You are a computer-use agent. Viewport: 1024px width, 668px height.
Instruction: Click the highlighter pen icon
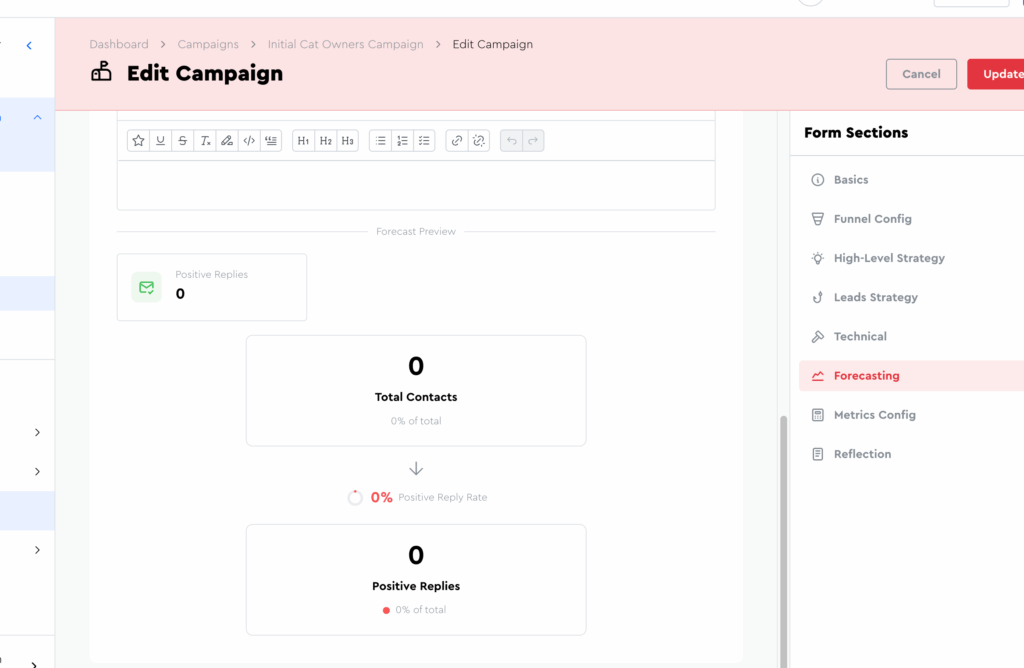[227, 141]
